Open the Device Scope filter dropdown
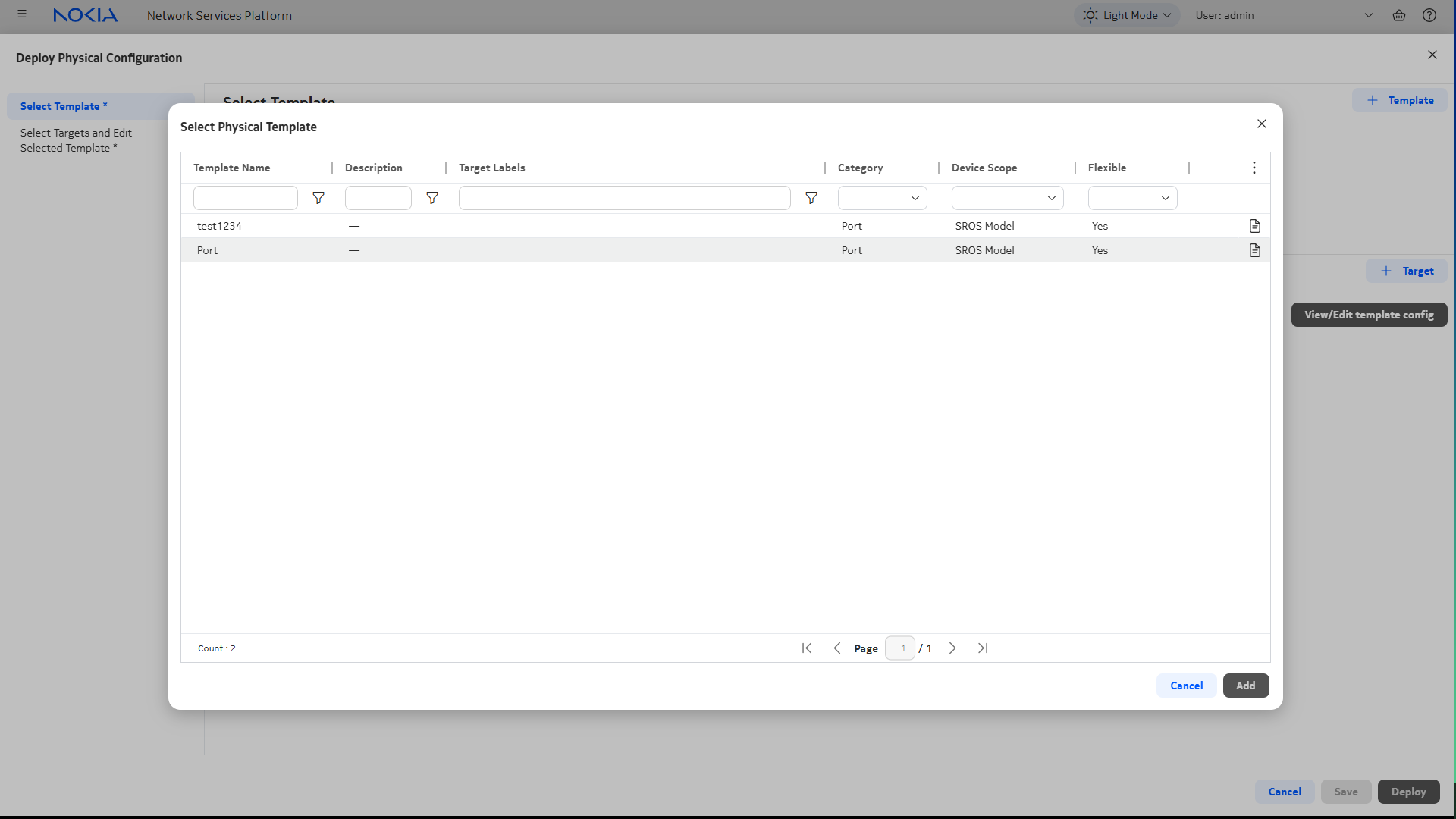The image size is (1456, 819). [1007, 198]
